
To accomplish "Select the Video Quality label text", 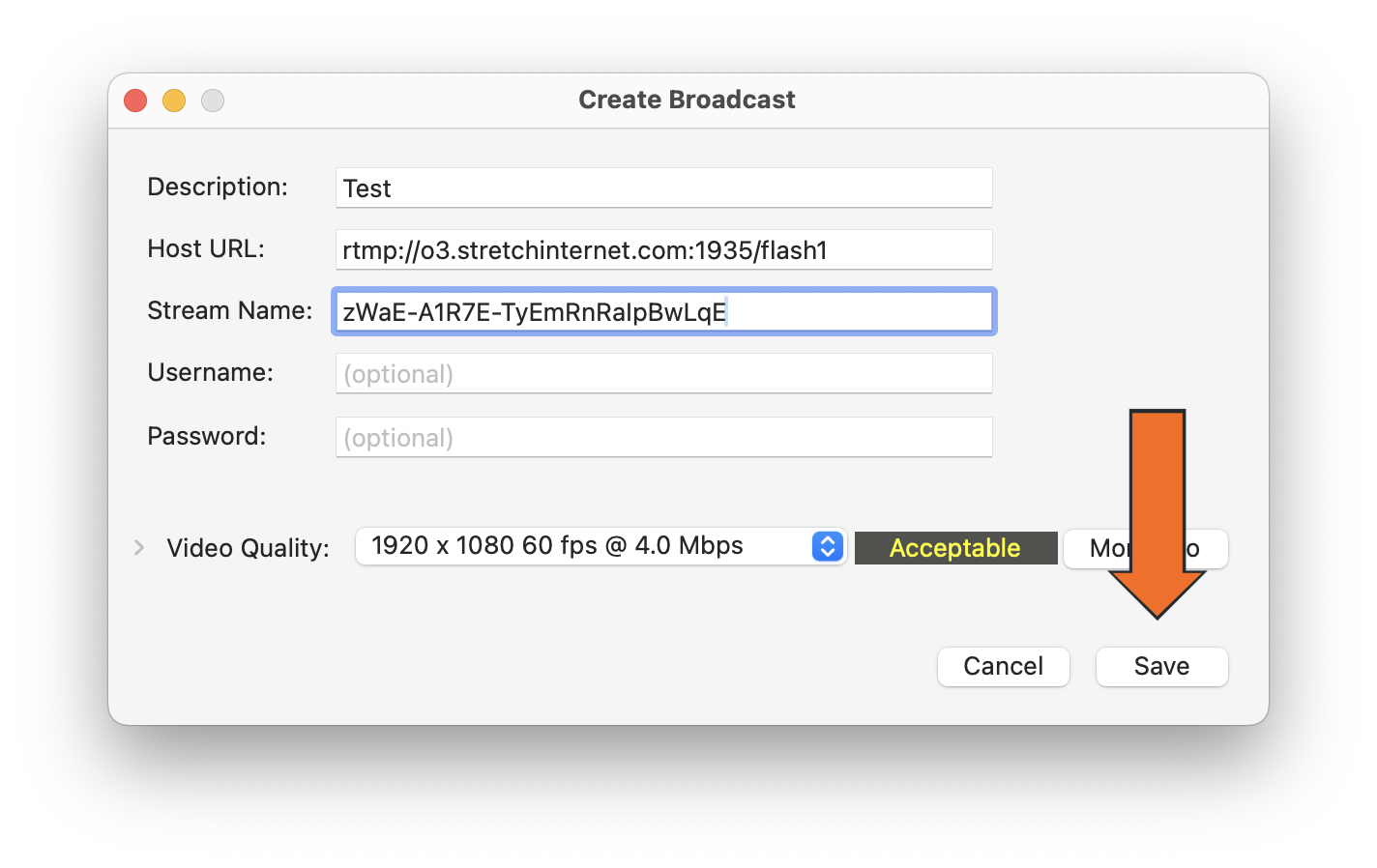I will (247, 547).
